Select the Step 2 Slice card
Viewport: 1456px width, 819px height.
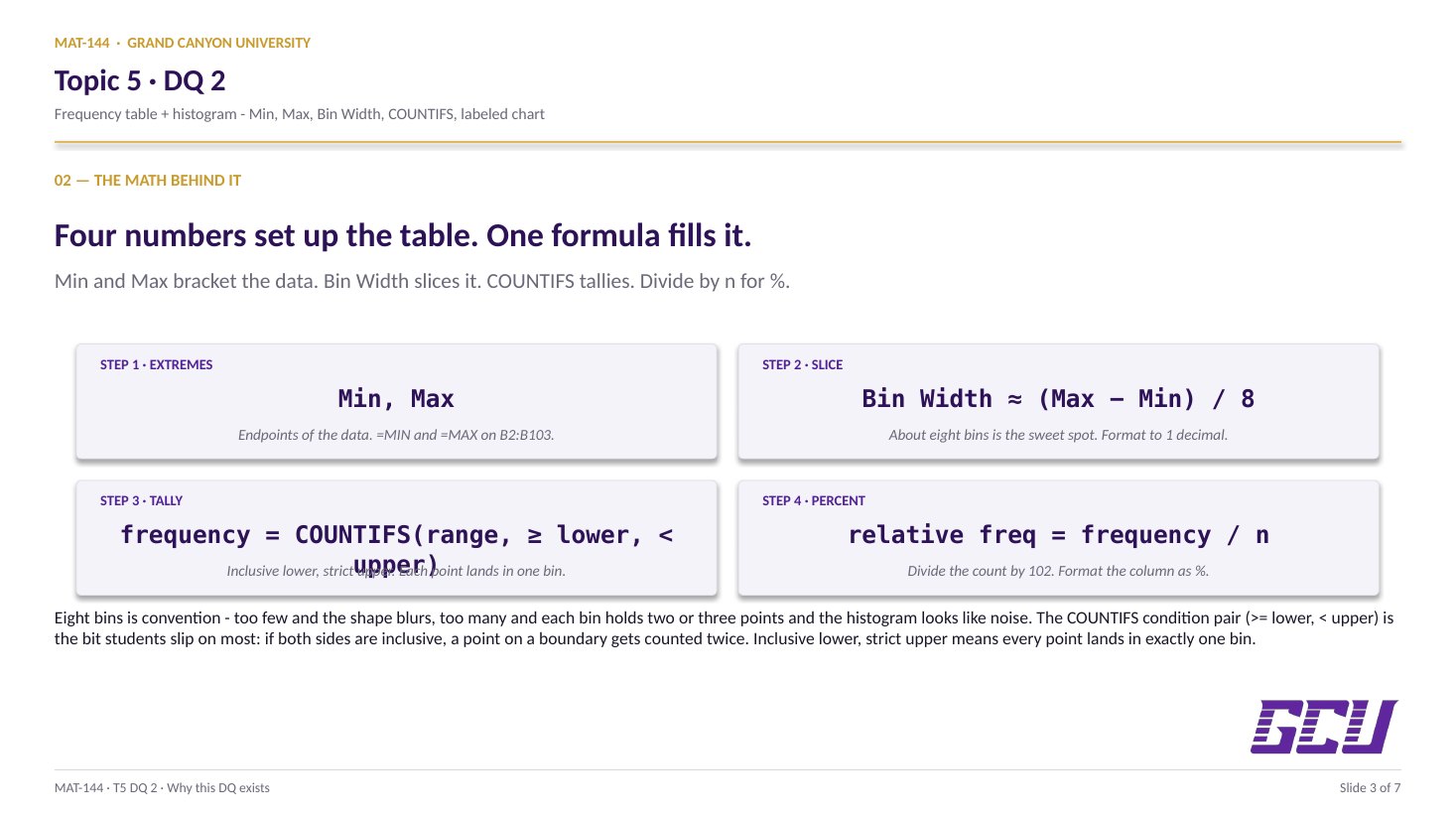(x=1058, y=401)
